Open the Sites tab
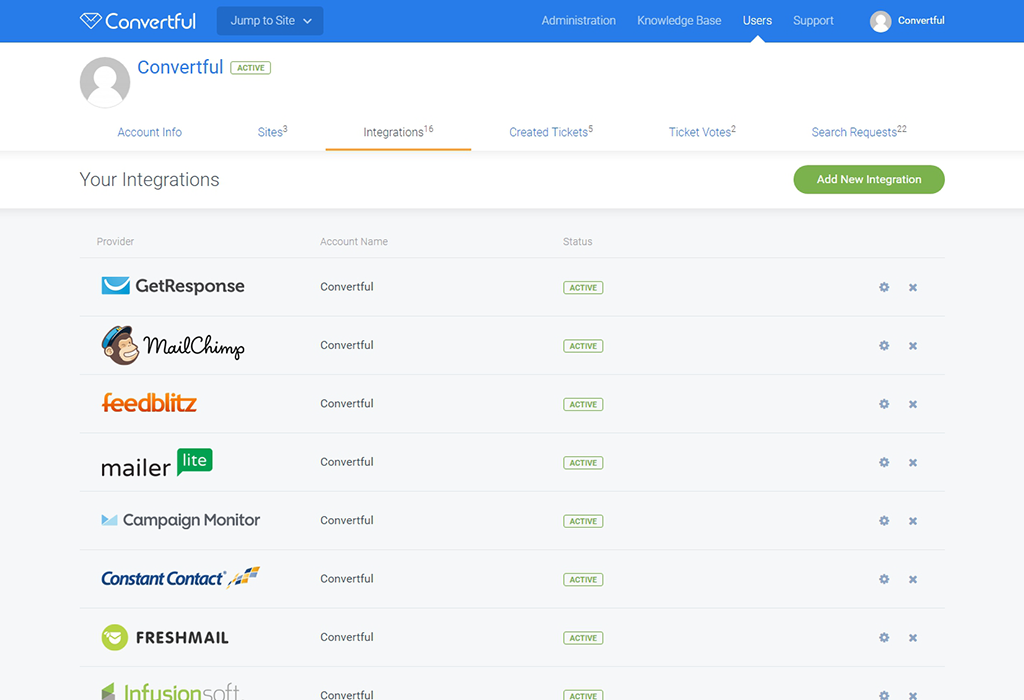 point(272,132)
